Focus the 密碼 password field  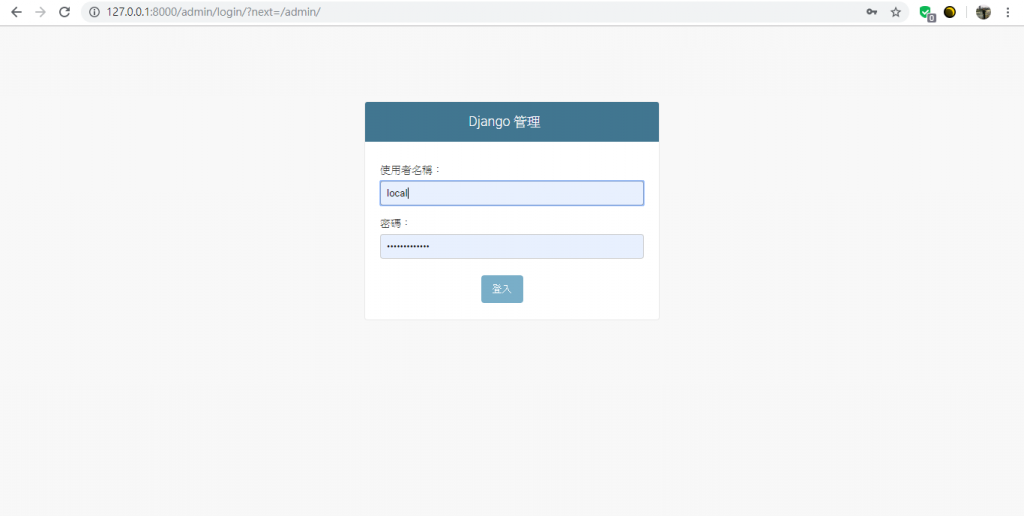point(511,246)
